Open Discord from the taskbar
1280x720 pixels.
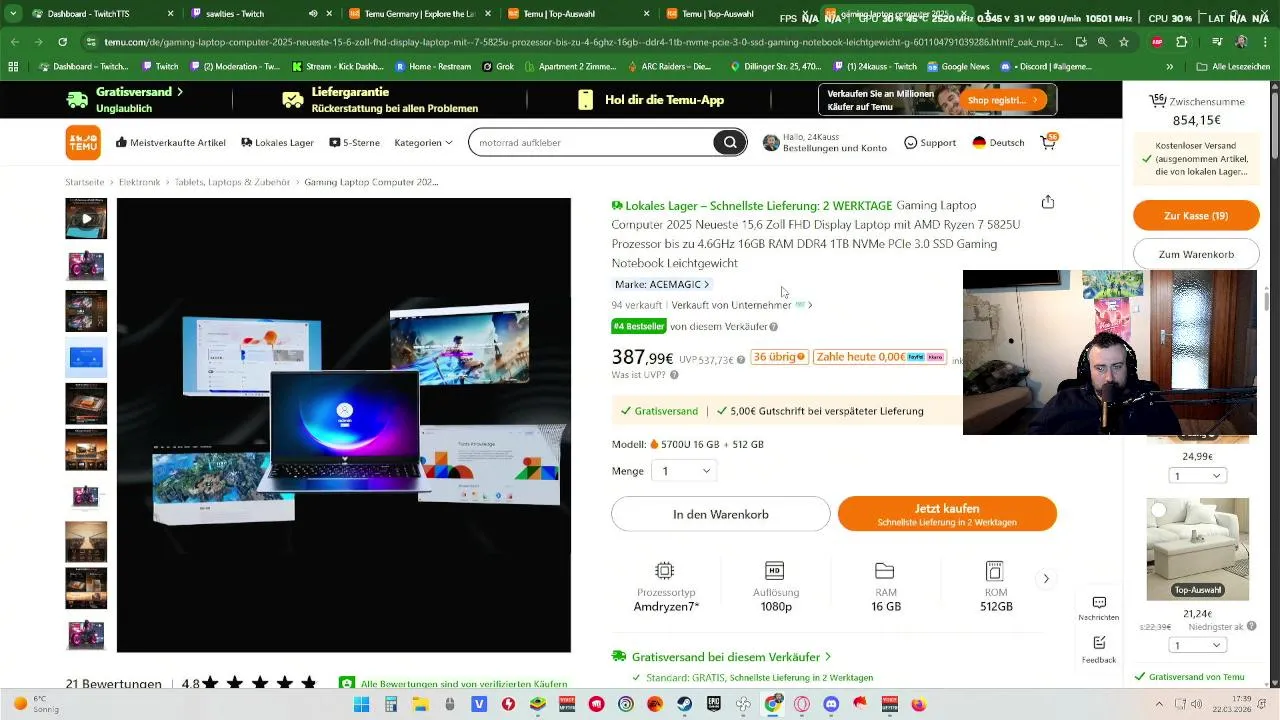click(x=830, y=704)
